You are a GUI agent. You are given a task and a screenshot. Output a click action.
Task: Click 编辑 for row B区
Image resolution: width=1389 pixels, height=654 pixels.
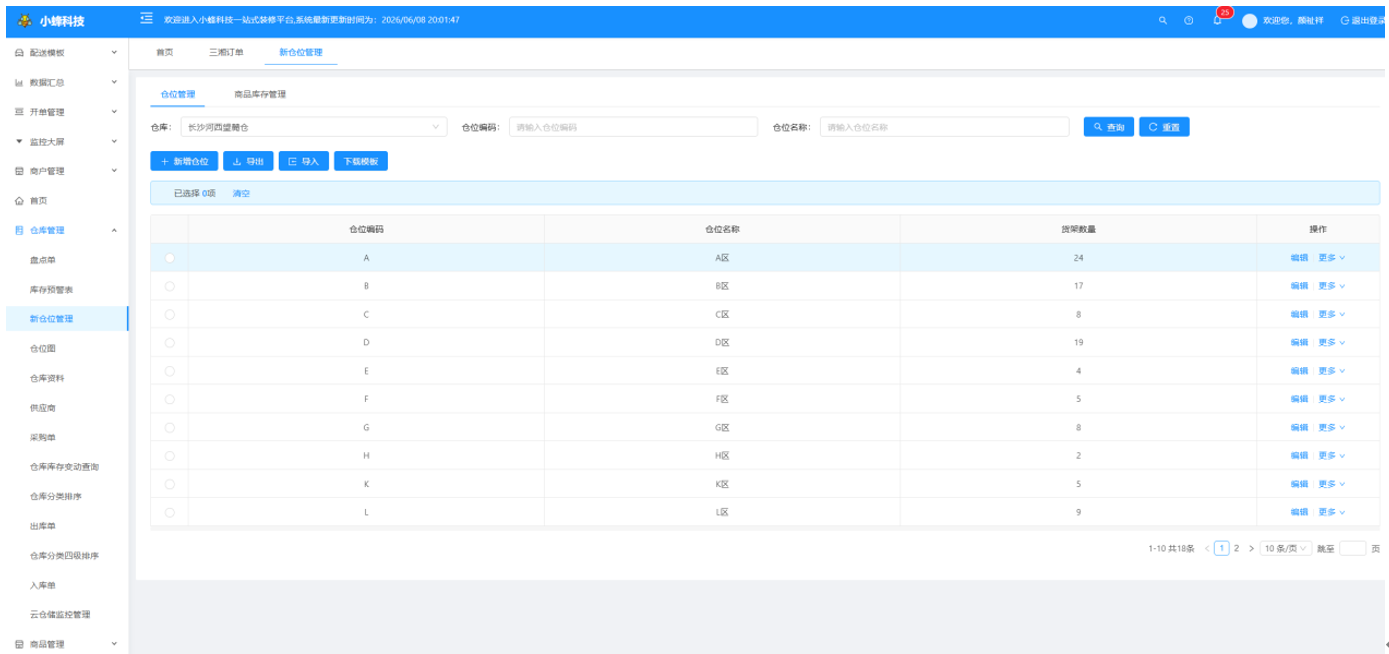click(x=1299, y=286)
